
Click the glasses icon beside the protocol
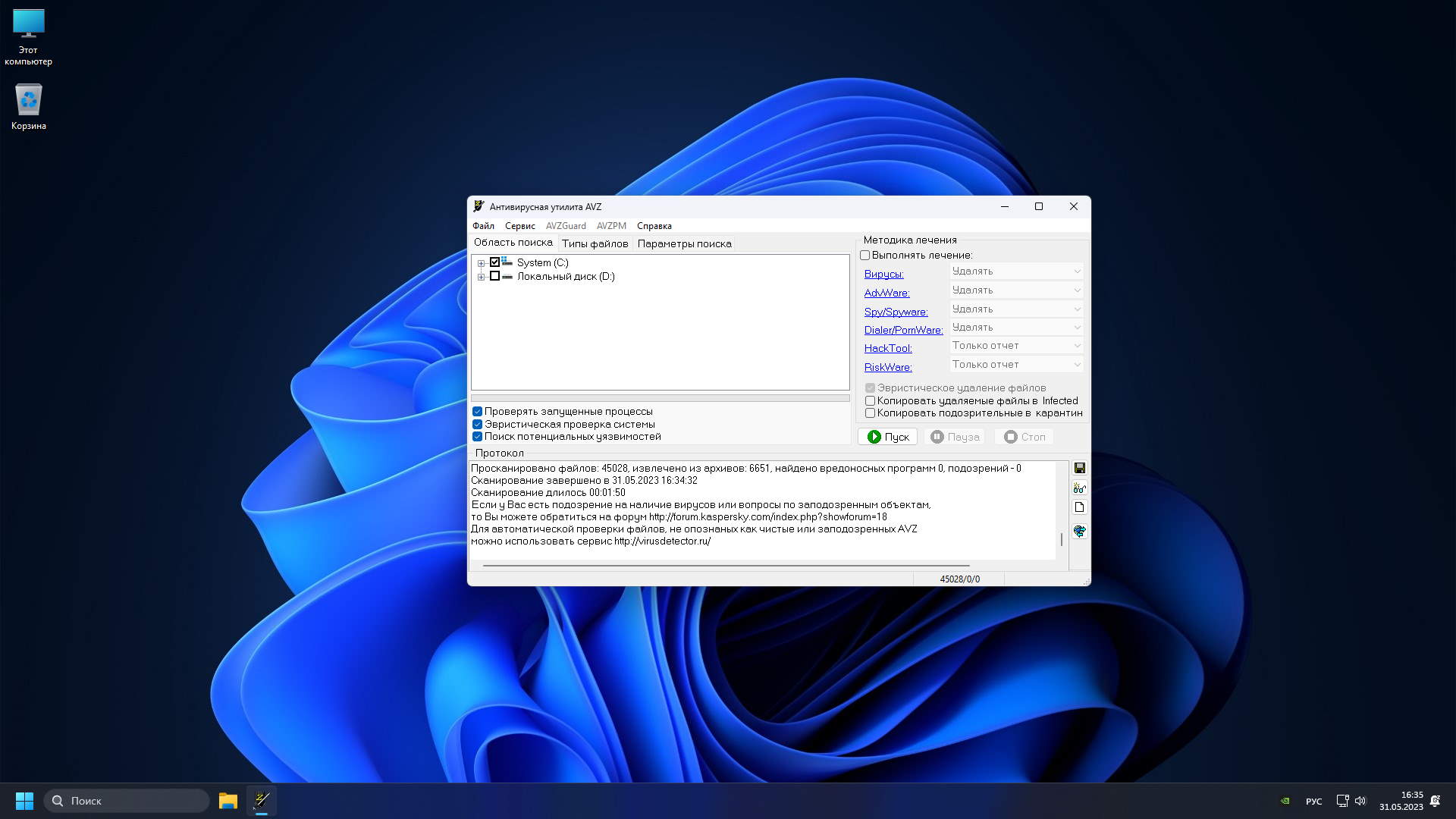pos(1079,488)
